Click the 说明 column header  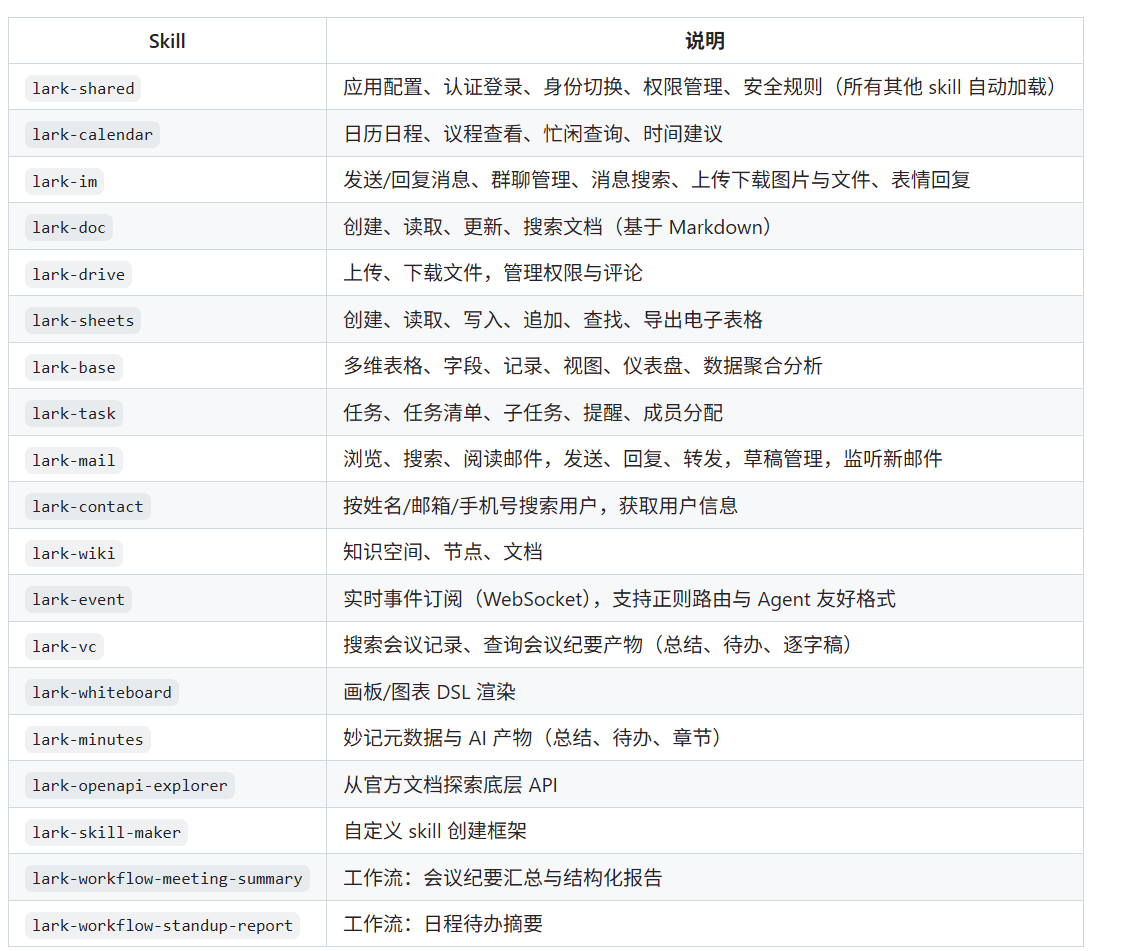(704, 41)
